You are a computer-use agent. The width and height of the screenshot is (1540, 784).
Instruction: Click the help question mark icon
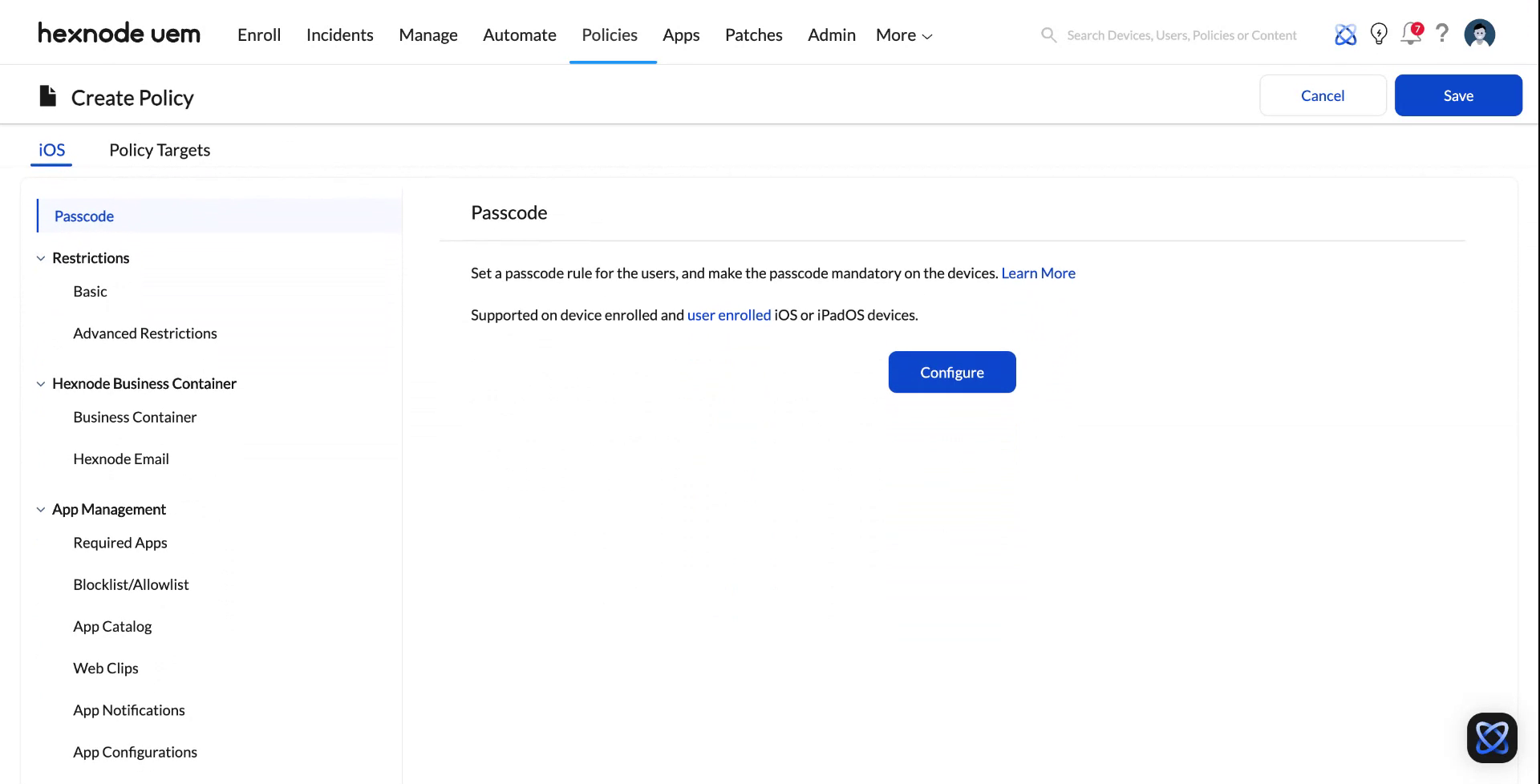[x=1442, y=34]
